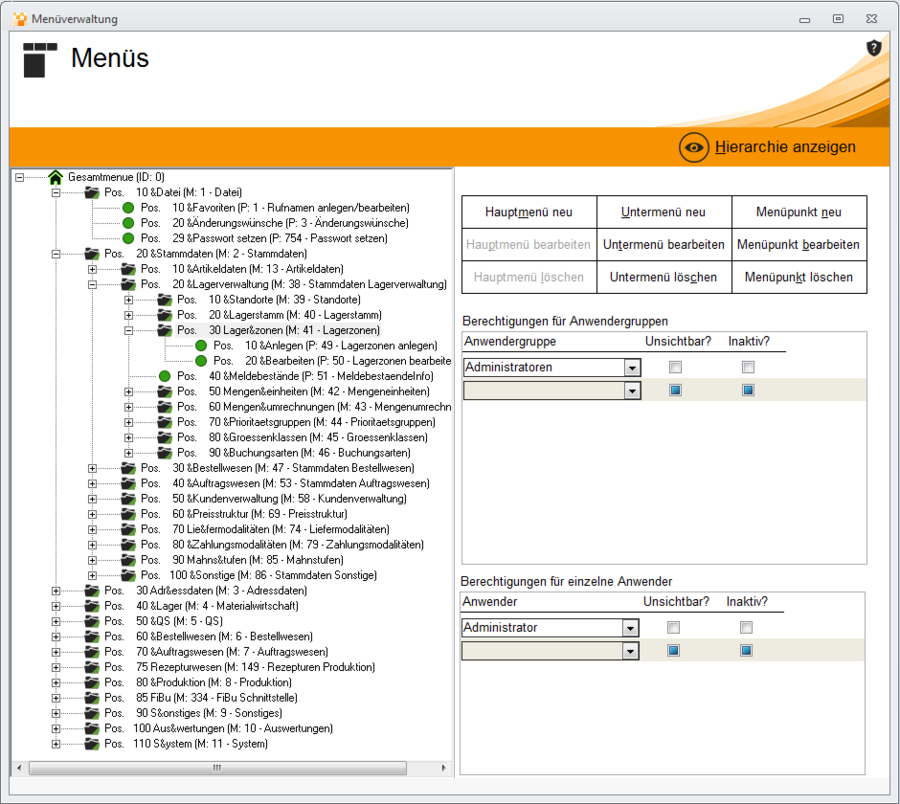Expand the 20 &Lagerstamm node

coord(129,315)
